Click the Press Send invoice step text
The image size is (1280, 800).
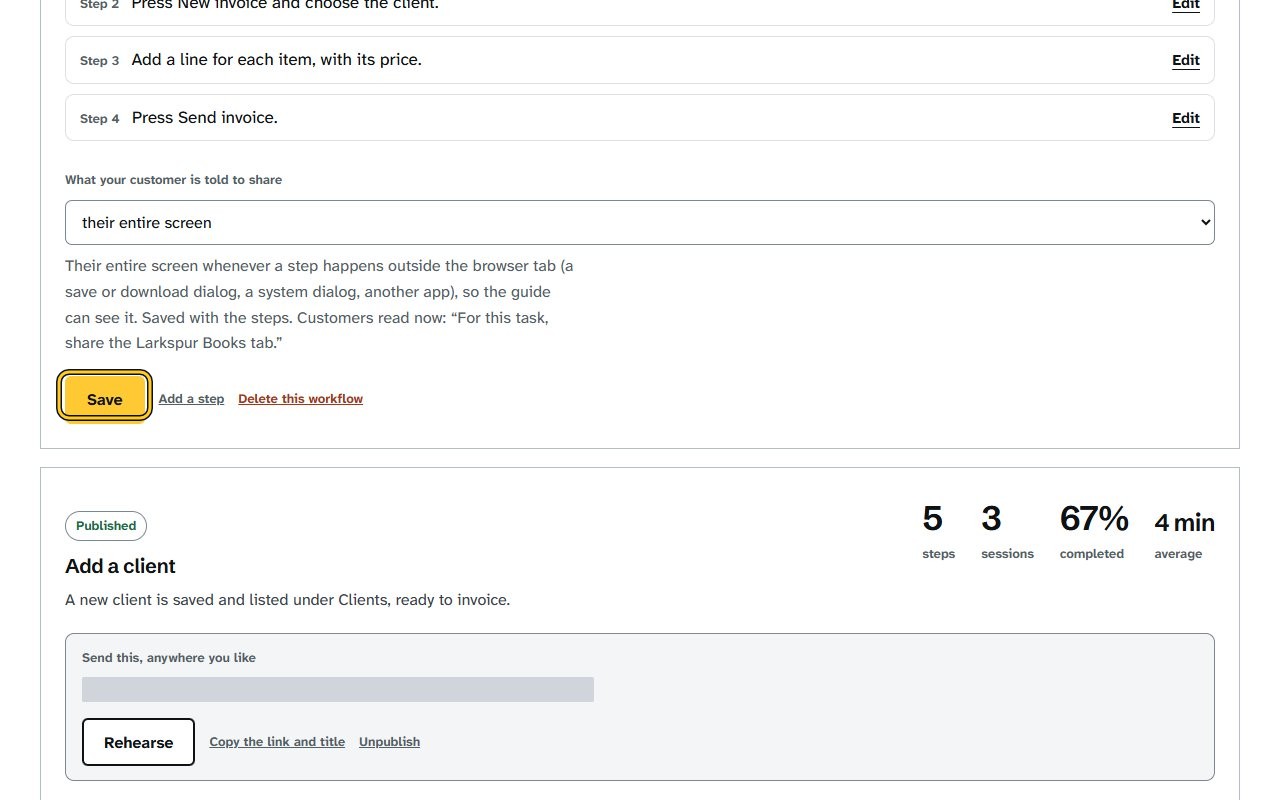pos(205,118)
